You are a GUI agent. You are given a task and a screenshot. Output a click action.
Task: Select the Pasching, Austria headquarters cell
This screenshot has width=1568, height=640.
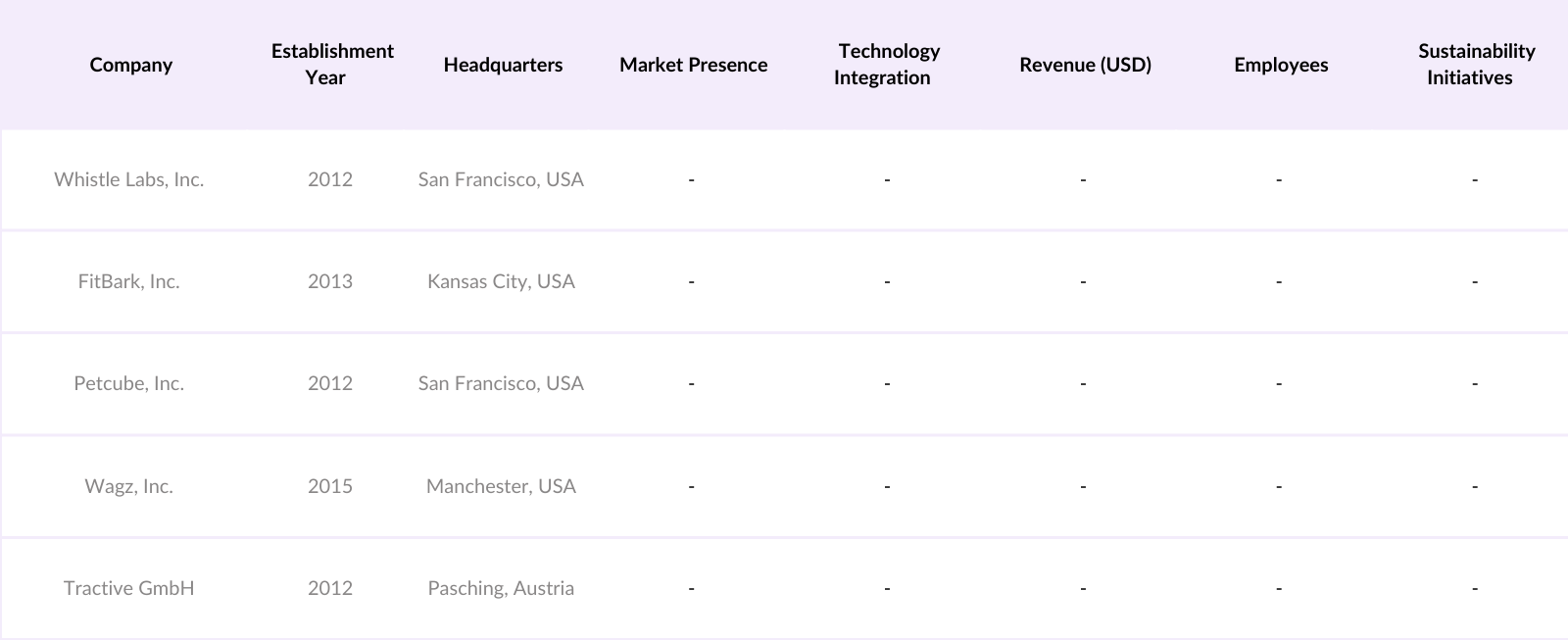(501, 588)
